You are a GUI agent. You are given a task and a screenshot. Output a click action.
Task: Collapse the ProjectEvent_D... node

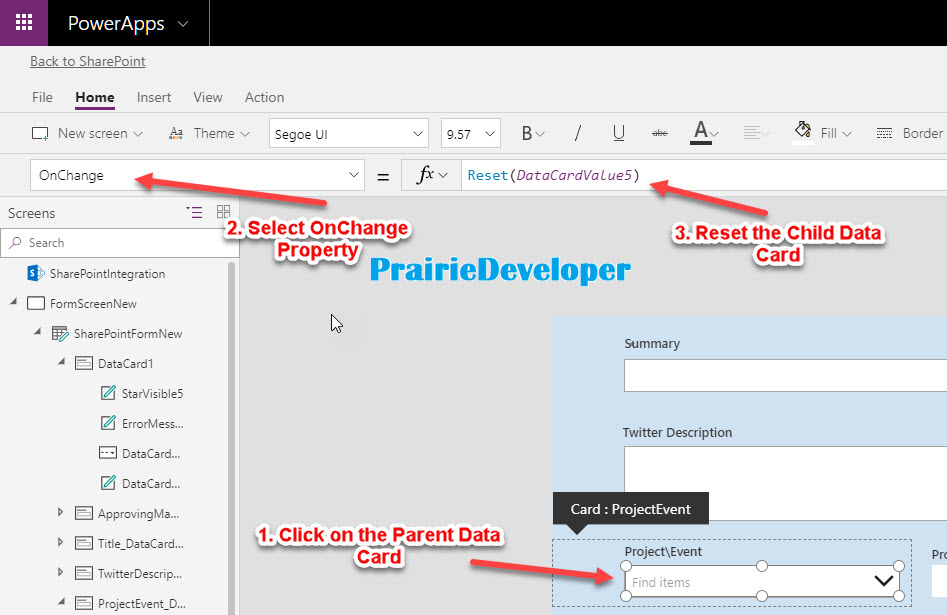61,601
